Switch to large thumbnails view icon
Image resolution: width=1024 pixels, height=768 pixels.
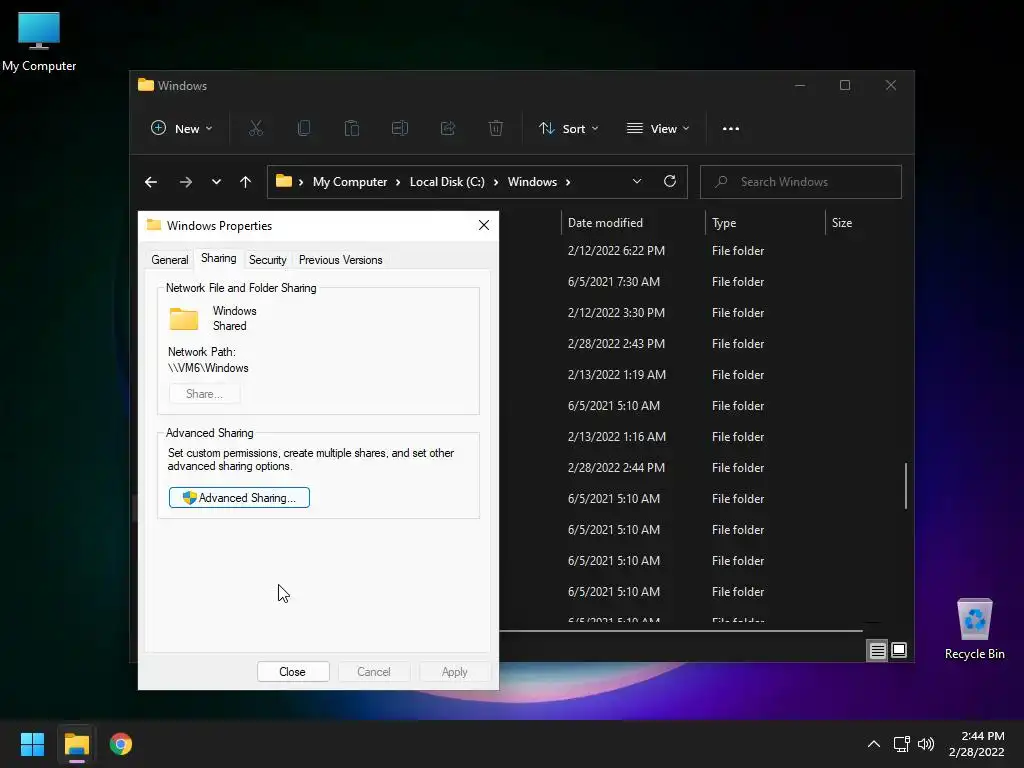point(899,650)
